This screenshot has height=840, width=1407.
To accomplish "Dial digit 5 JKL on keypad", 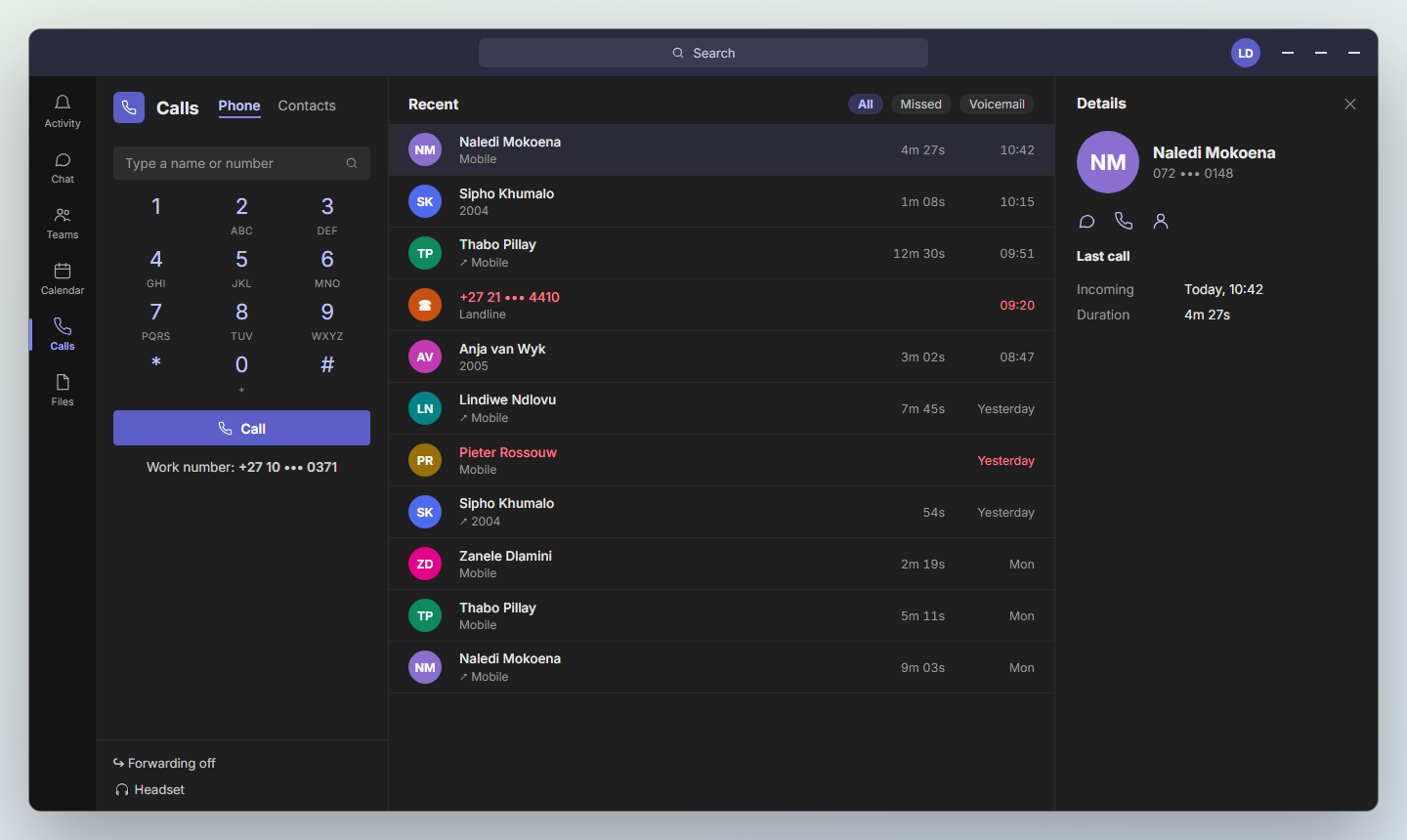I will (x=241, y=268).
